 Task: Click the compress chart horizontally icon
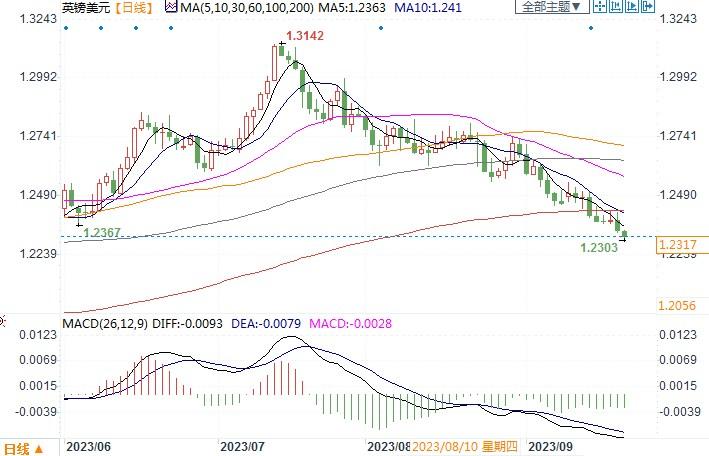pyautogui.click(x=616, y=6)
